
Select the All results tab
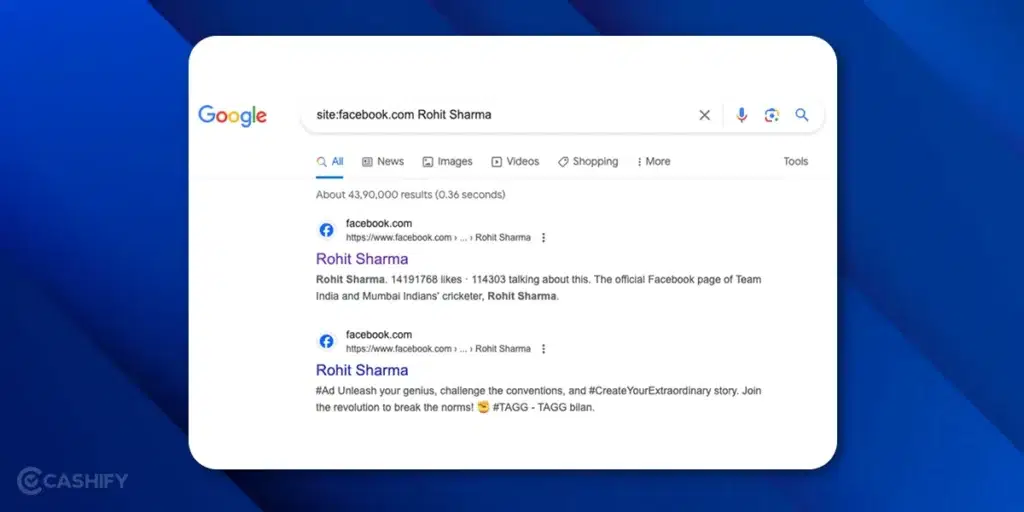point(330,161)
